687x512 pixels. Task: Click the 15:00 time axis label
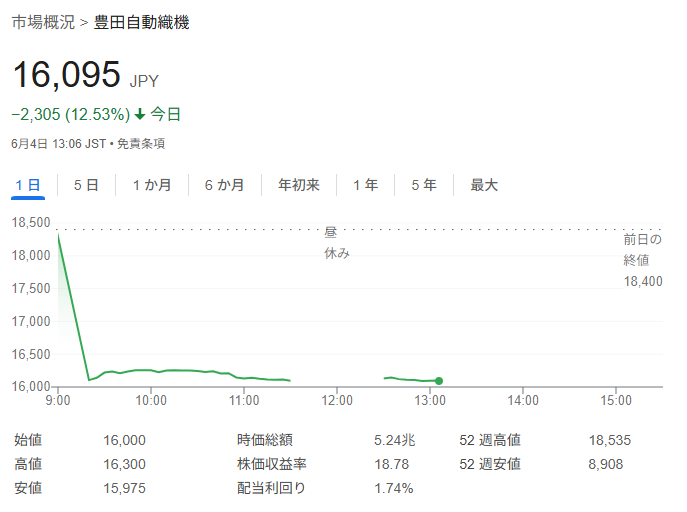tap(616, 400)
